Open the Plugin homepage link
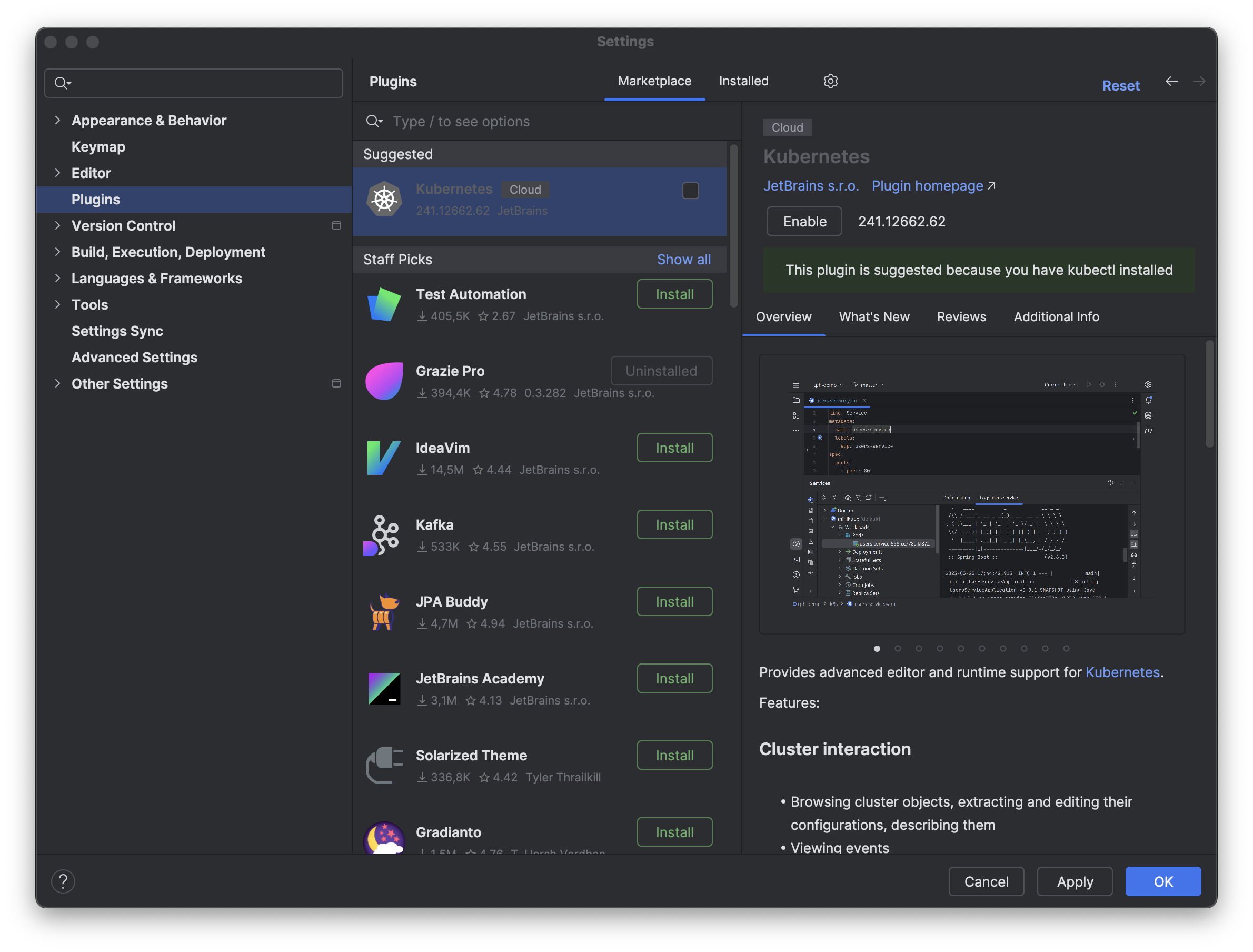 [x=927, y=186]
